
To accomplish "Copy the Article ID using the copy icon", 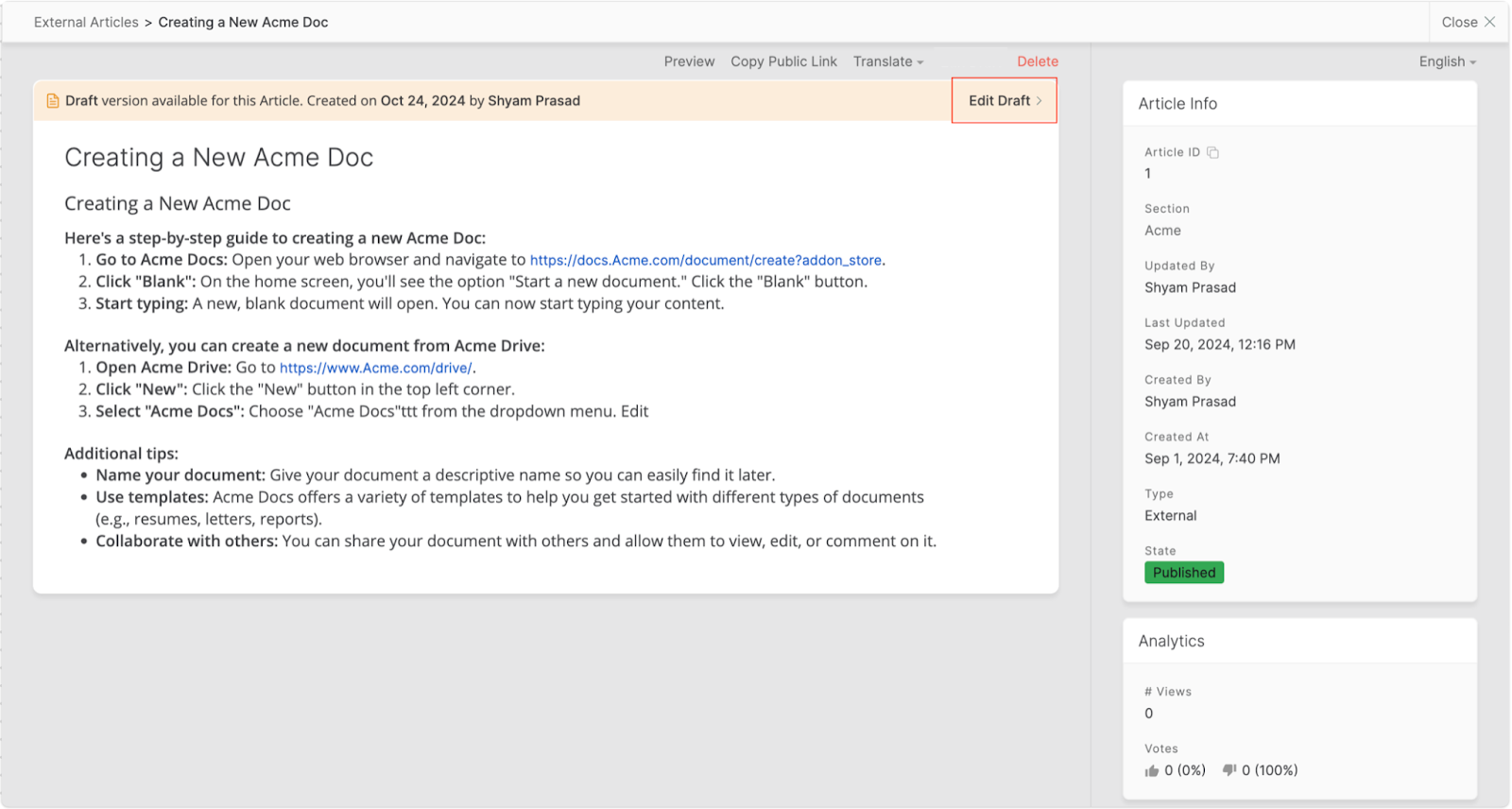I will [1212, 152].
